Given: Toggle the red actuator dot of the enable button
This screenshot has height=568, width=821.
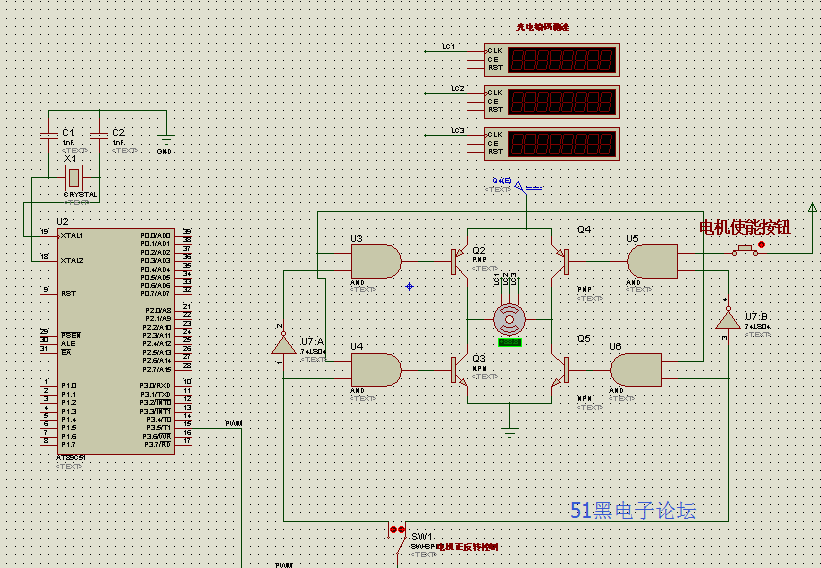Looking at the screenshot, I should [x=761, y=244].
